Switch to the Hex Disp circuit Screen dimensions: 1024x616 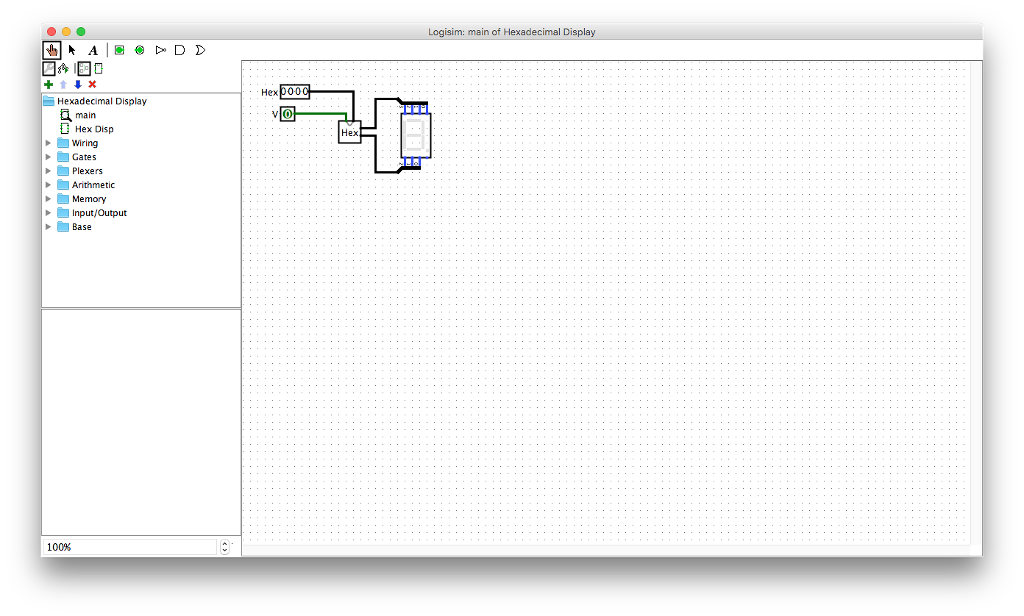pyautogui.click(x=94, y=128)
